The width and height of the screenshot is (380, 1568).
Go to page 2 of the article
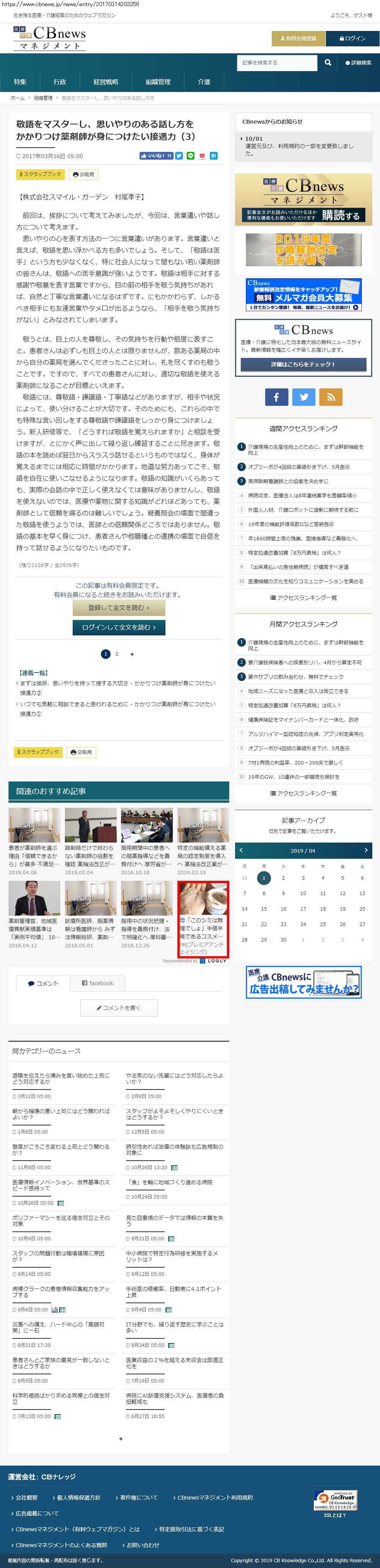(117, 654)
